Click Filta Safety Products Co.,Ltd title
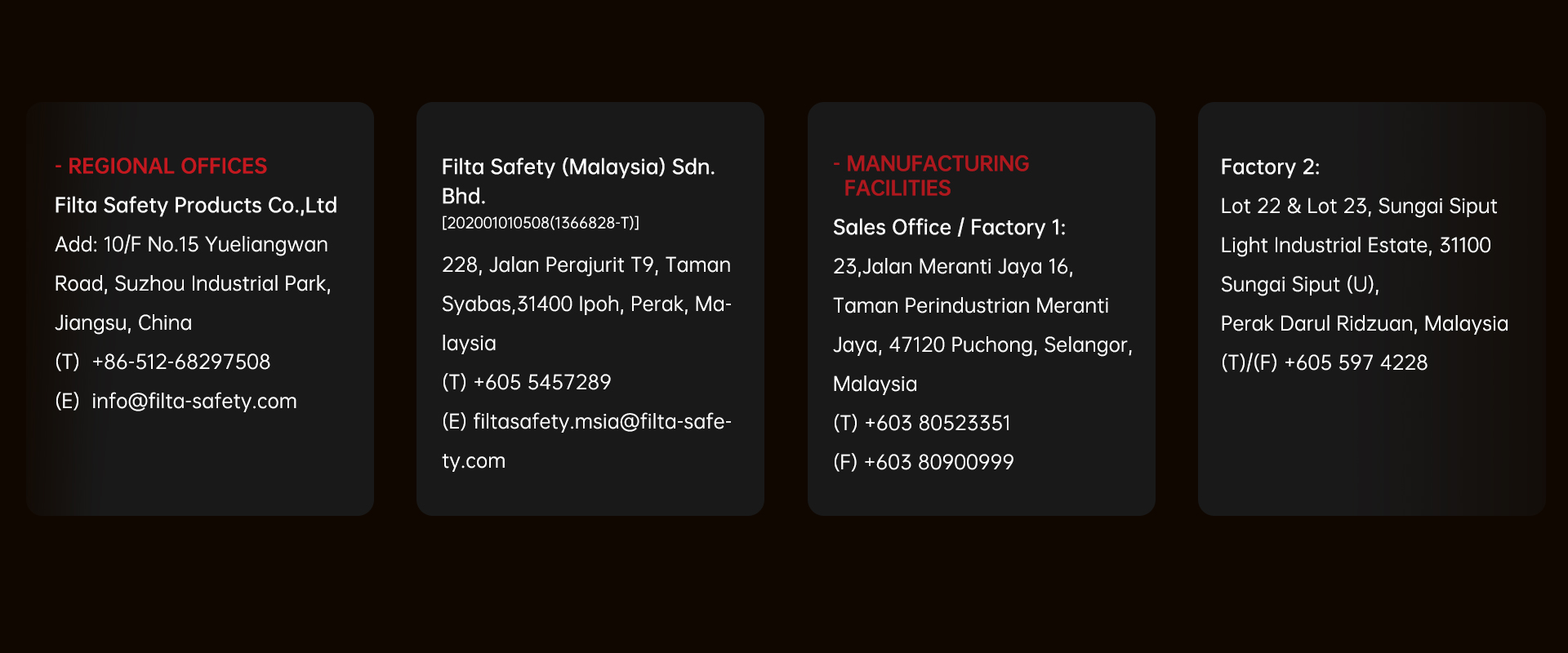Image resolution: width=1568 pixels, height=653 pixels. [196, 205]
